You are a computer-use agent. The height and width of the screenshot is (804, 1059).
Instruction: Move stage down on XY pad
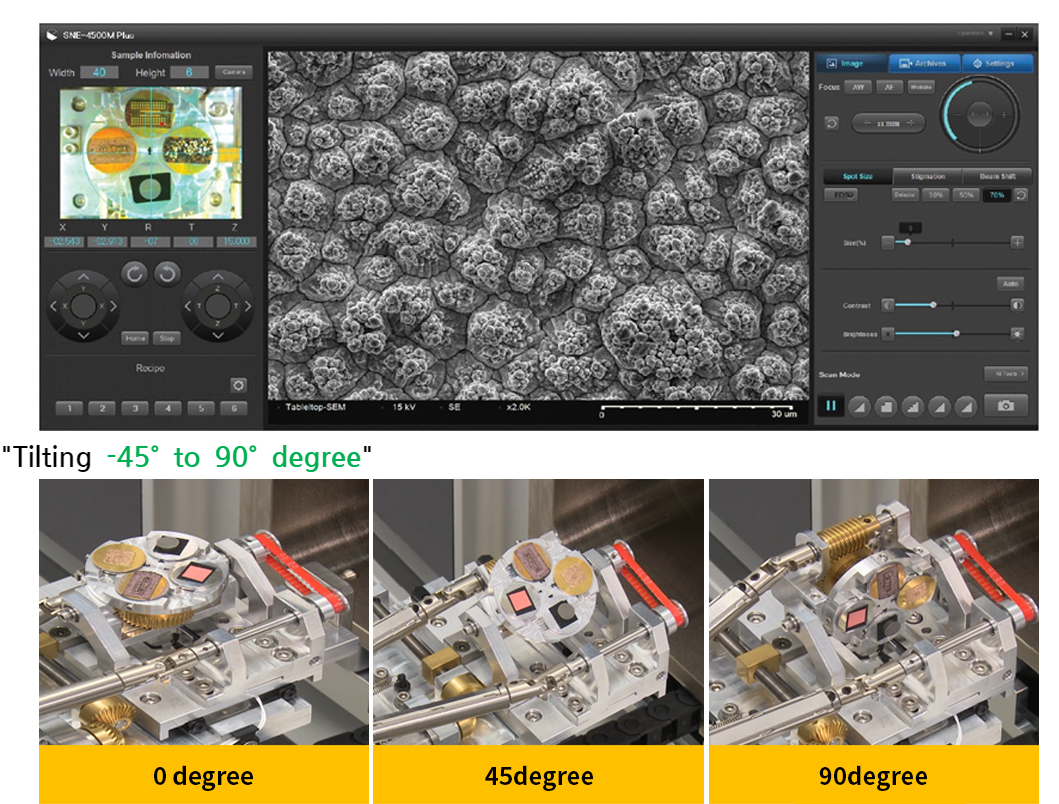click(83, 335)
